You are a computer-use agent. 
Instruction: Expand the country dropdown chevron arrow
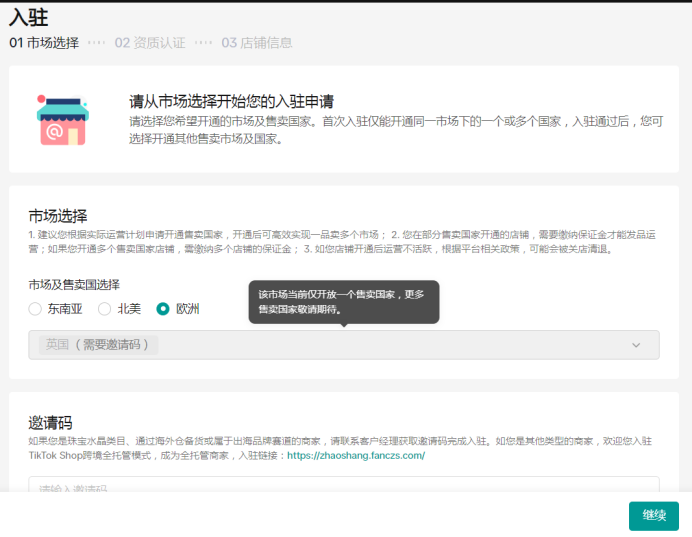[636, 345]
